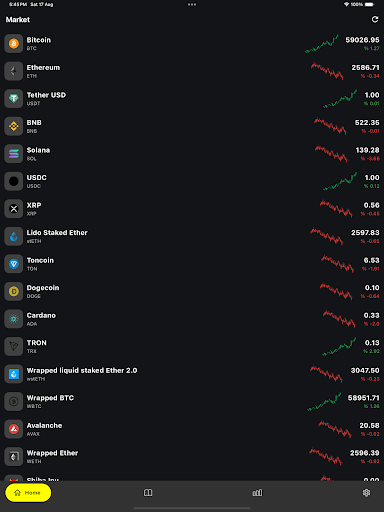Screen dimensions: 384x512
Task: Tap the BNB logo icon
Action: click(x=14, y=126)
